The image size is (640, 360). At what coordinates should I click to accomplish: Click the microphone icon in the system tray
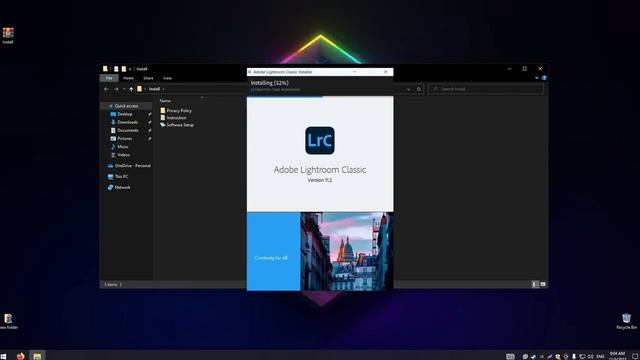coord(574,356)
